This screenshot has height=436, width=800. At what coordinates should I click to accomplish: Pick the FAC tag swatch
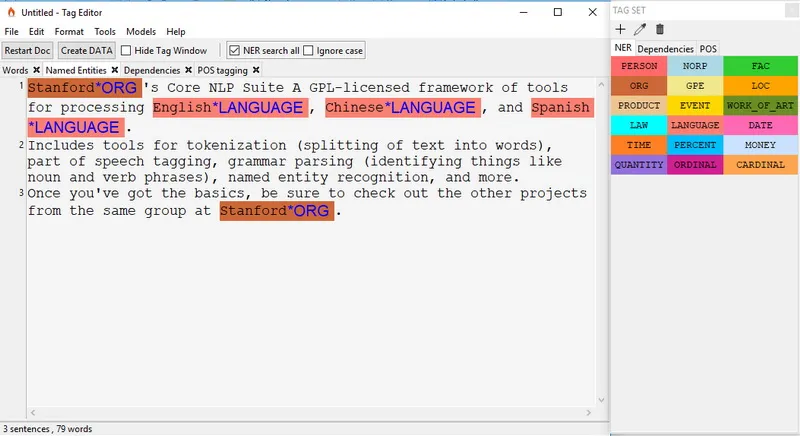pos(760,66)
